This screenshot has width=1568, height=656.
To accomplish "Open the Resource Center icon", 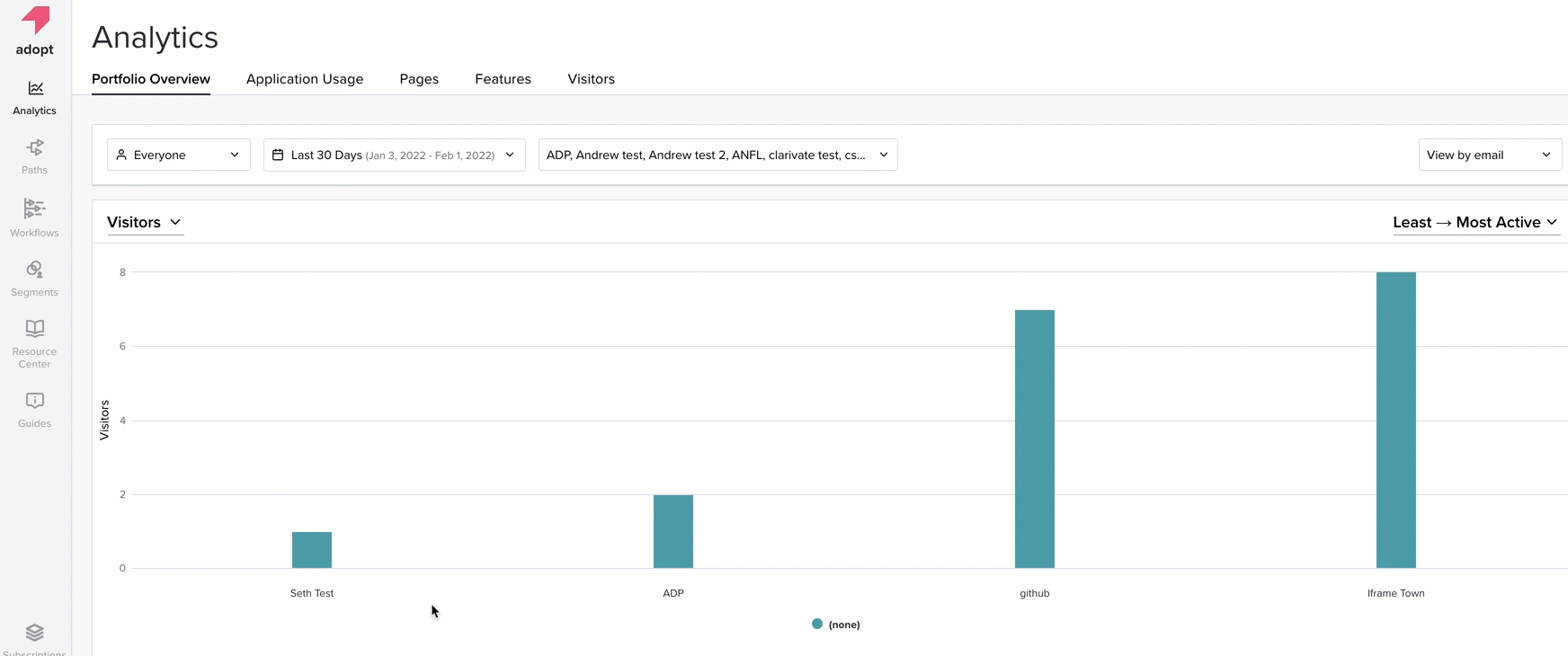I will click(35, 328).
